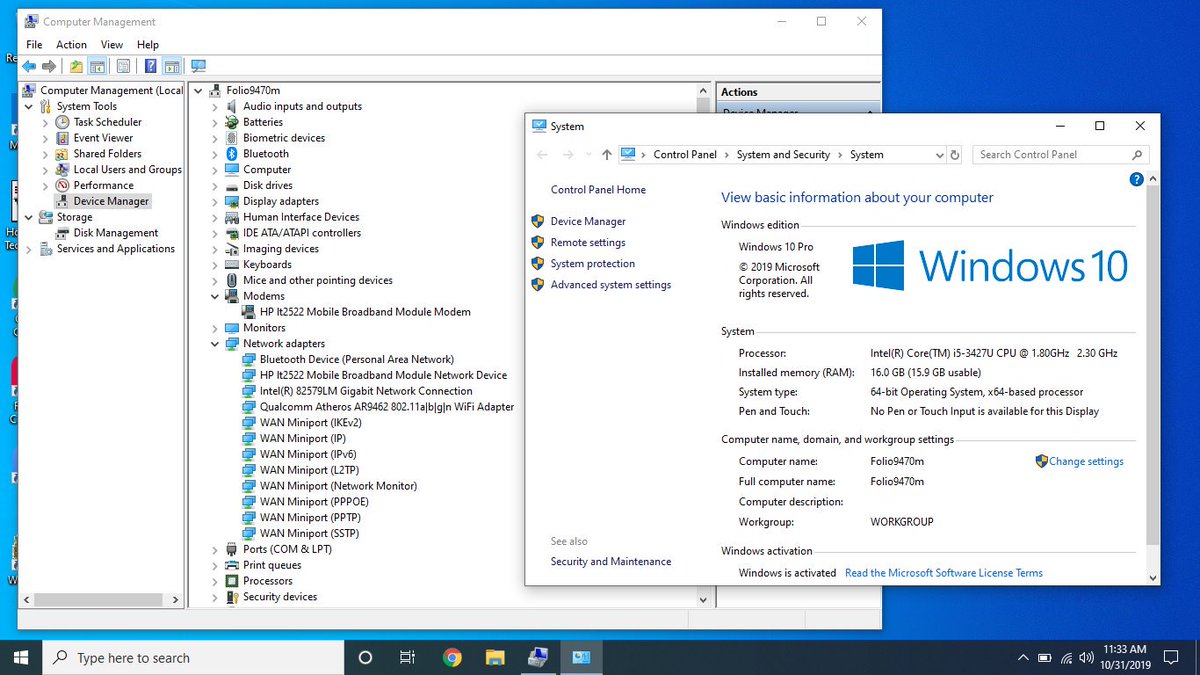This screenshot has width=1200, height=675.
Task: Click the Scan for hardware changes toolbar icon
Action: pos(198,66)
